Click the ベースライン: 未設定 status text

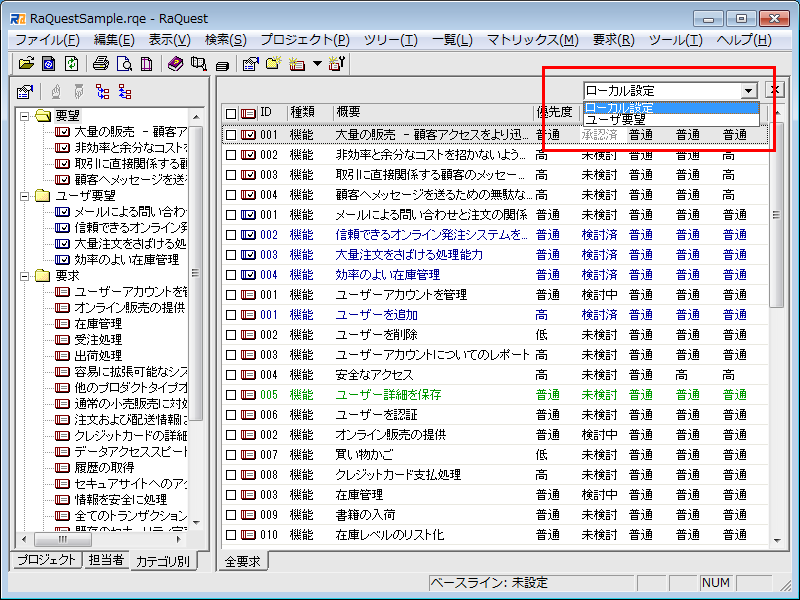(x=489, y=583)
